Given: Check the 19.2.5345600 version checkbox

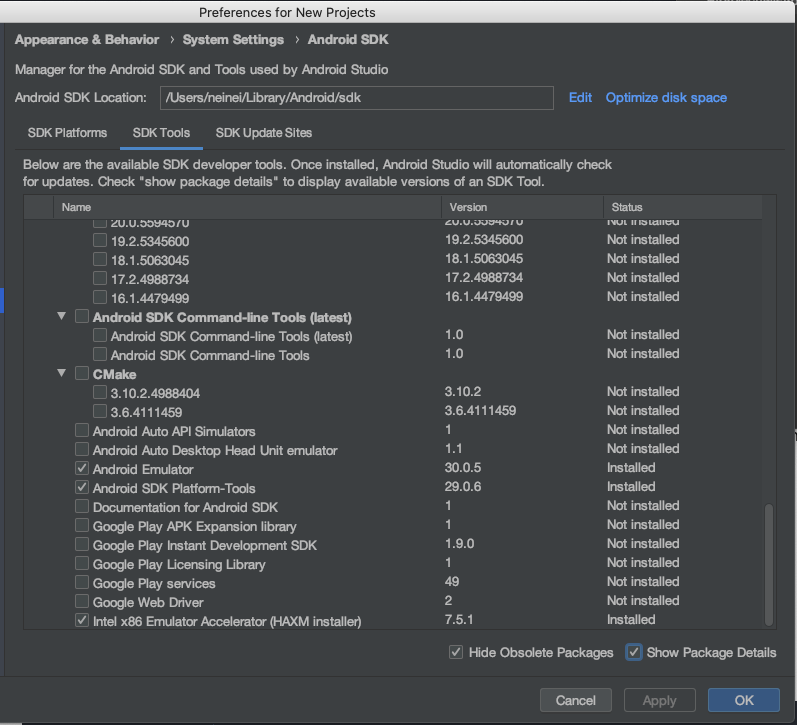Looking at the screenshot, I should coord(100,240).
